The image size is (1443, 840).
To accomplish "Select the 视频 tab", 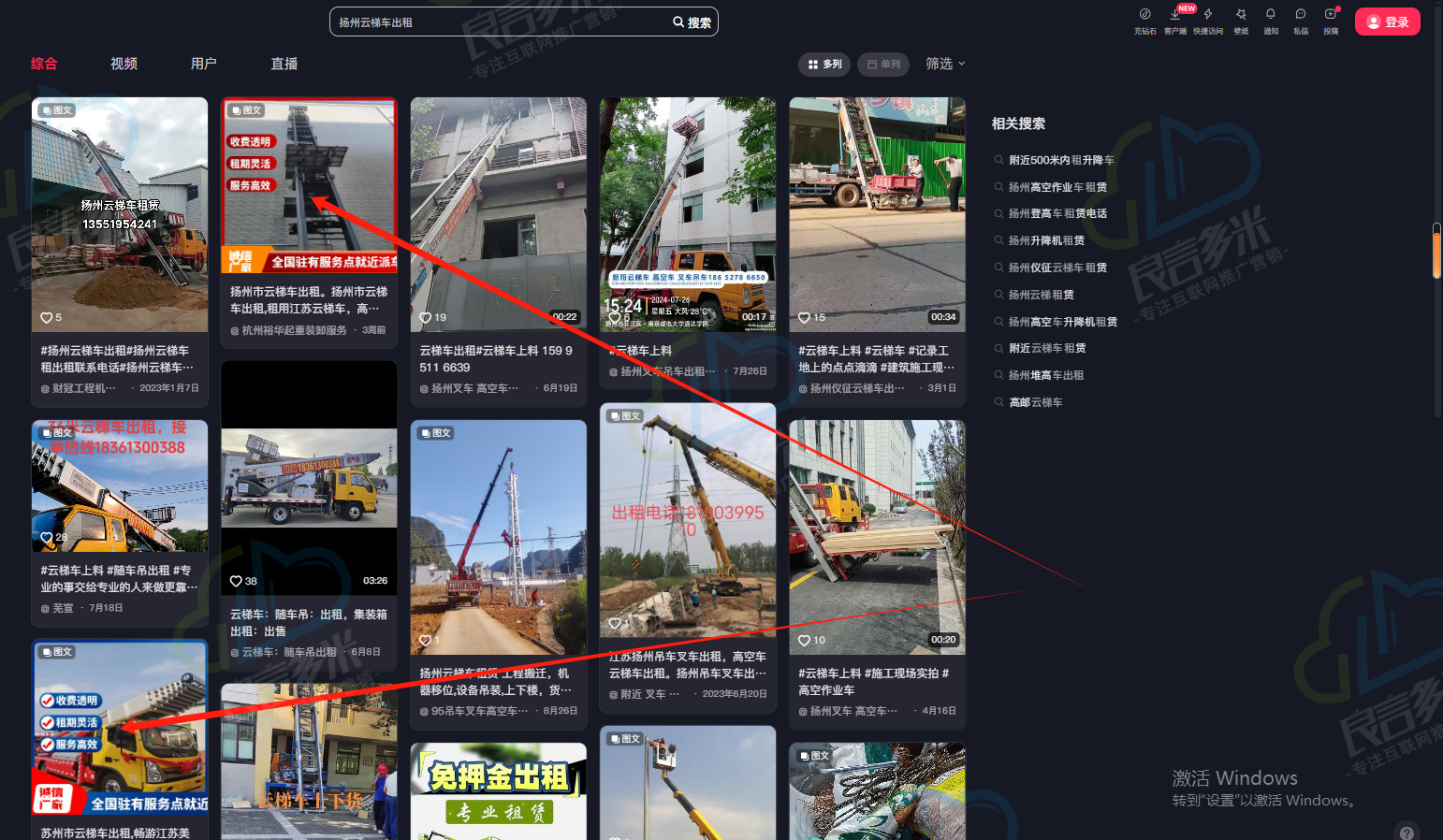I will pyautogui.click(x=124, y=64).
